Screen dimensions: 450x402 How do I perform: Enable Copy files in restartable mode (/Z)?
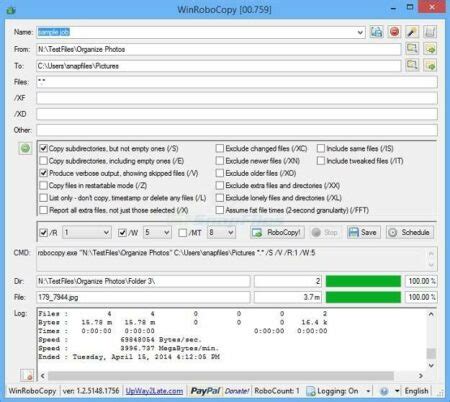[x=44, y=185]
